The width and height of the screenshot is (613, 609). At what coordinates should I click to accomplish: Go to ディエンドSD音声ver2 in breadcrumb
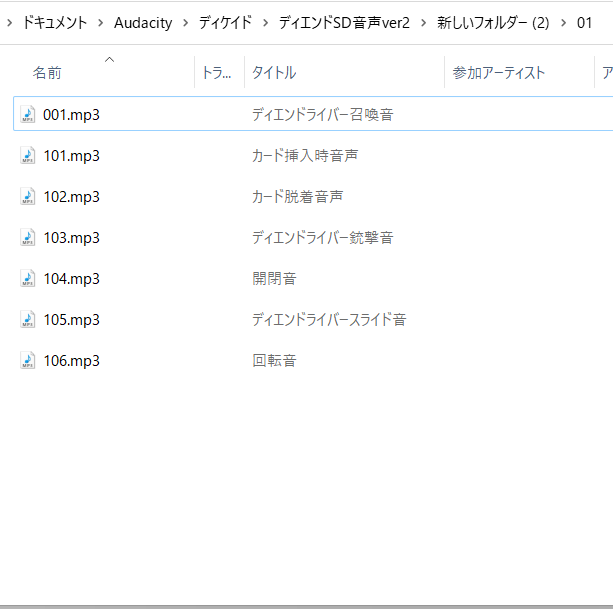pyautogui.click(x=344, y=23)
